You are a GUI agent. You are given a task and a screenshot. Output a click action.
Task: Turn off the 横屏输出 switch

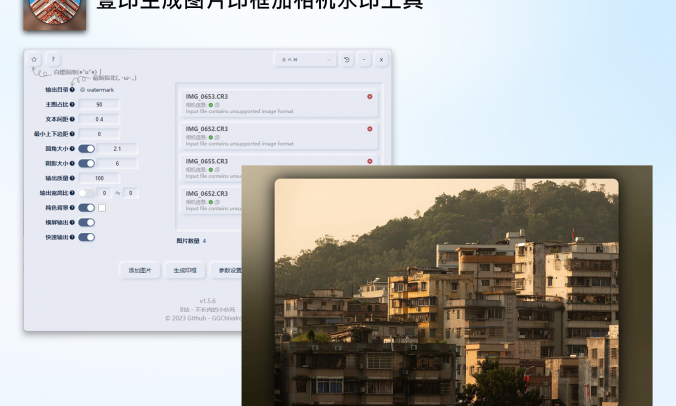pyautogui.click(x=87, y=222)
